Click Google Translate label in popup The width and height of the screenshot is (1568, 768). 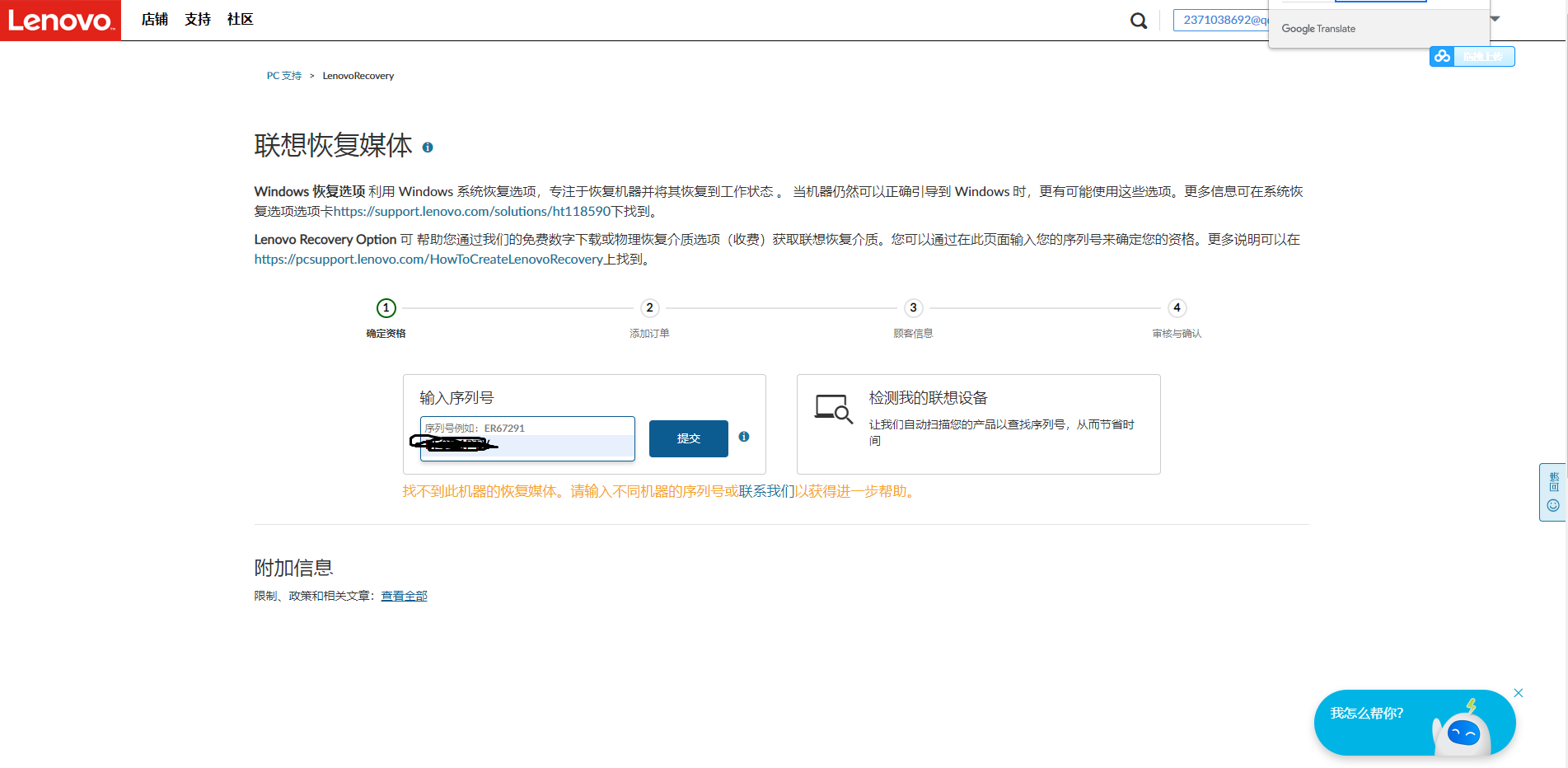click(1318, 29)
